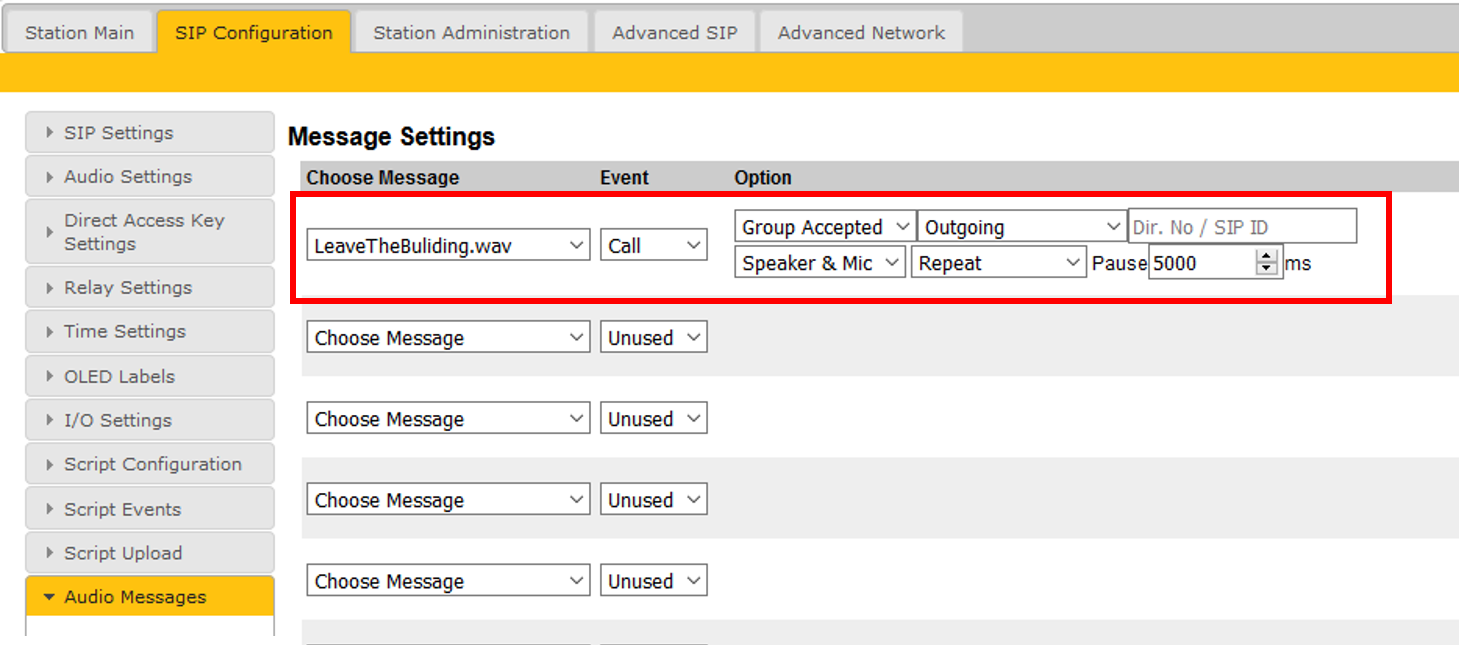Click the Dir. No / SIP ID field
Screen dimensions: 1459x645
click(1242, 227)
